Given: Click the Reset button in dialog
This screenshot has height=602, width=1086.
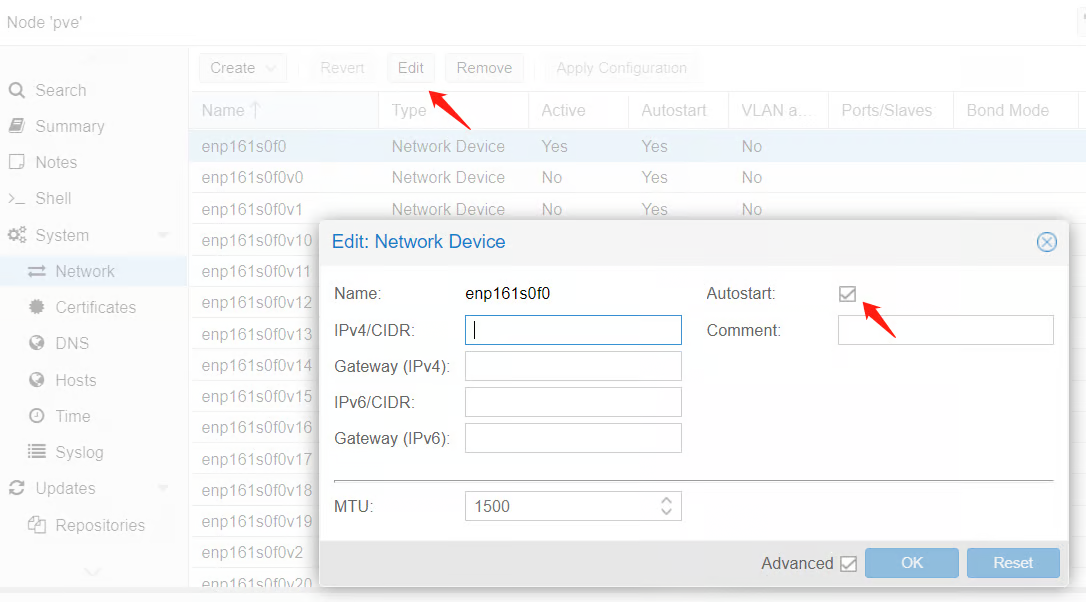Looking at the screenshot, I should pos(1012,563).
